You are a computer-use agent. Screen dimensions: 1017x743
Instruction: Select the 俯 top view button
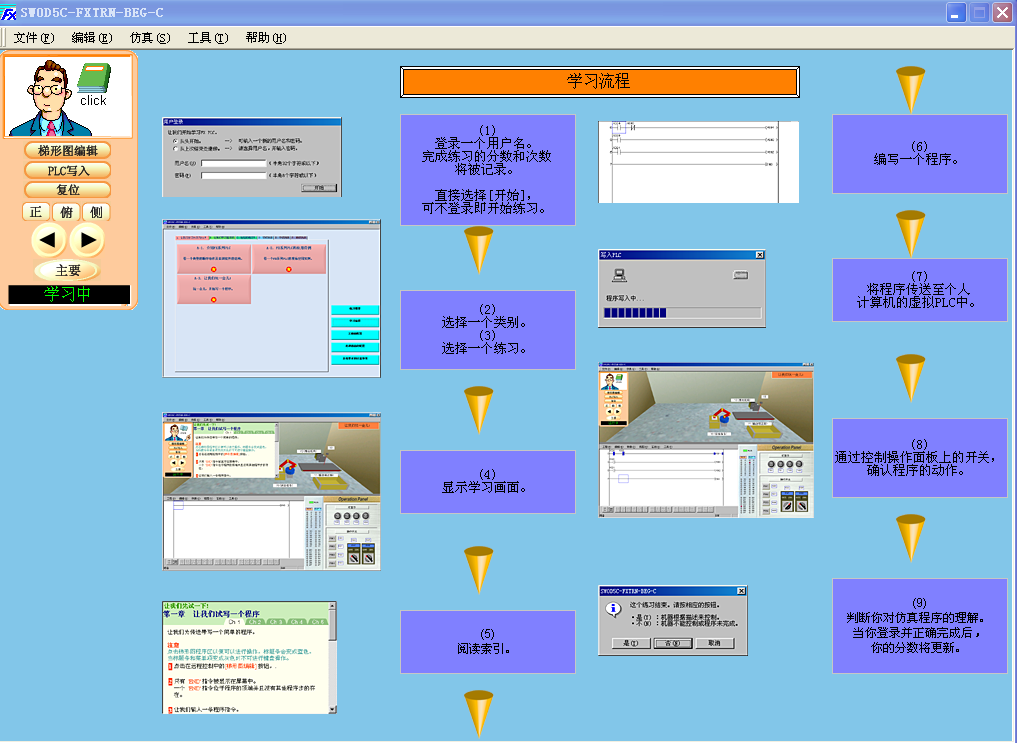67,212
